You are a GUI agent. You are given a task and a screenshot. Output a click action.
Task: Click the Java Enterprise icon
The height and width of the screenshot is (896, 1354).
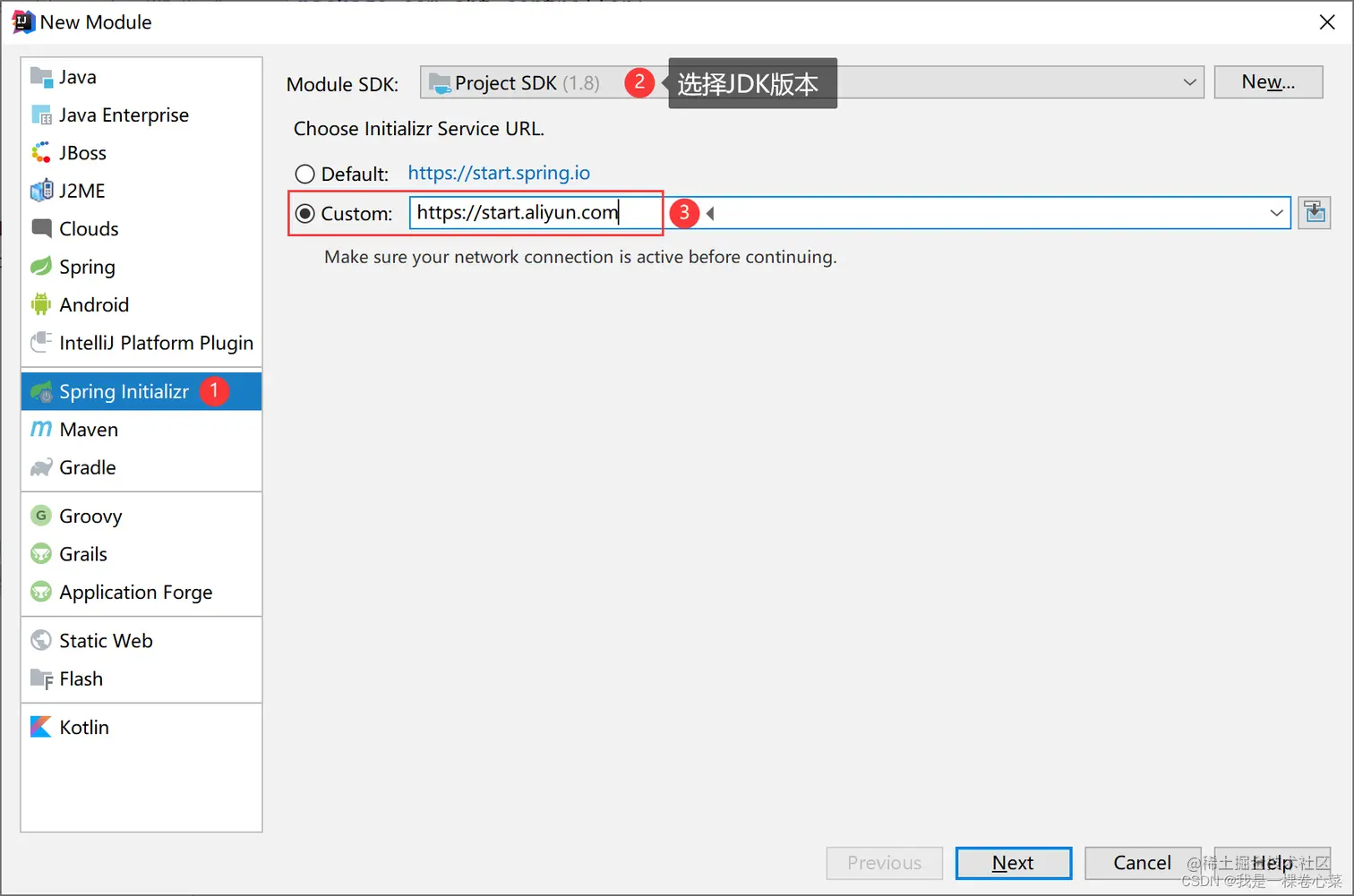pyautogui.click(x=41, y=115)
